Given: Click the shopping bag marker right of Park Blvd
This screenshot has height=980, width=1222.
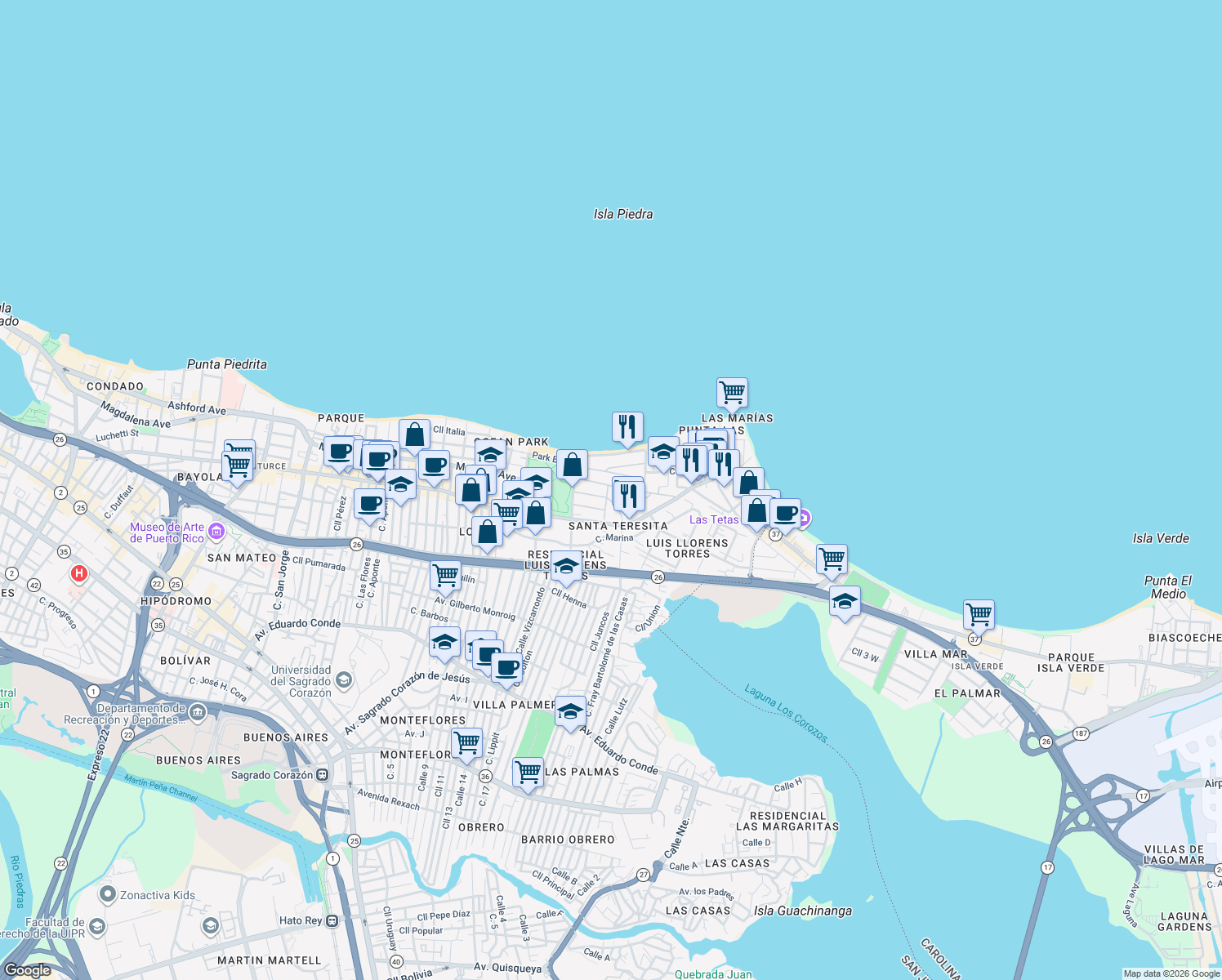Looking at the screenshot, I should point(573,465).
